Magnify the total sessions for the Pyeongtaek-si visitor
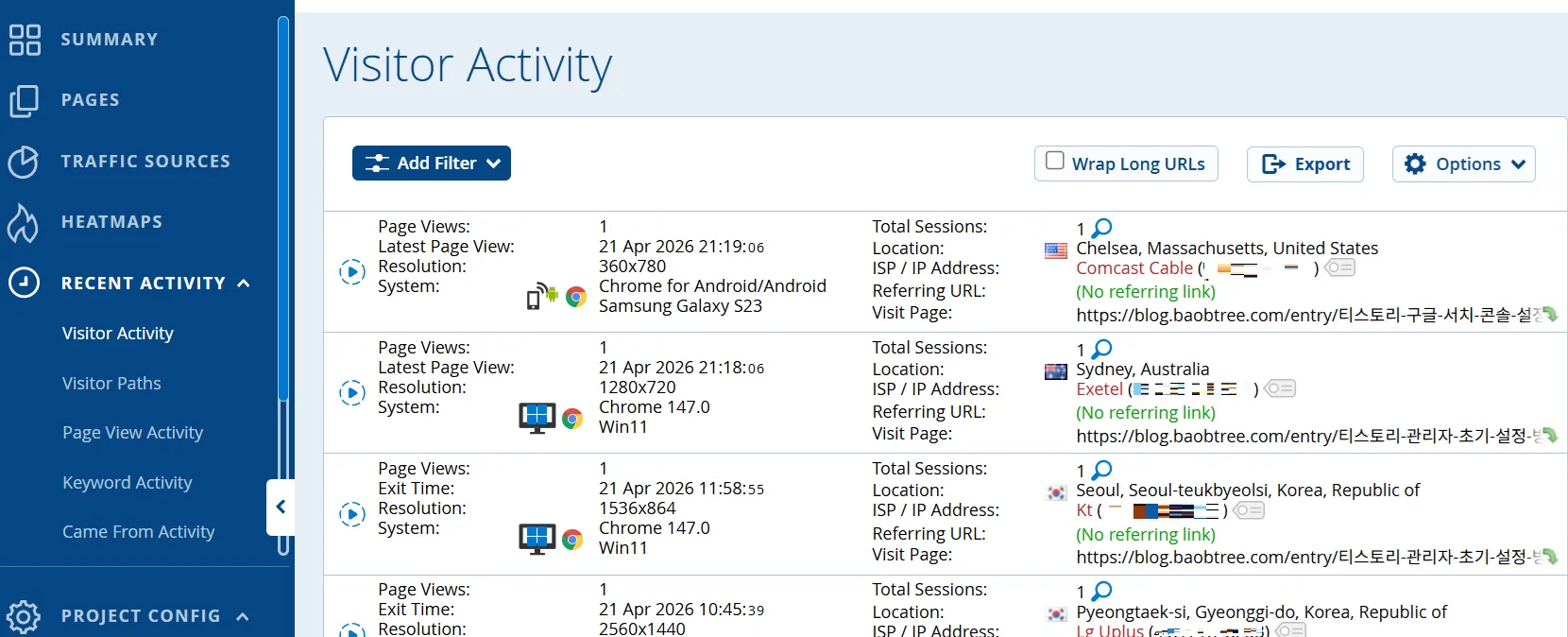The image size is (1568, 637). click(x=1101, y=591)
